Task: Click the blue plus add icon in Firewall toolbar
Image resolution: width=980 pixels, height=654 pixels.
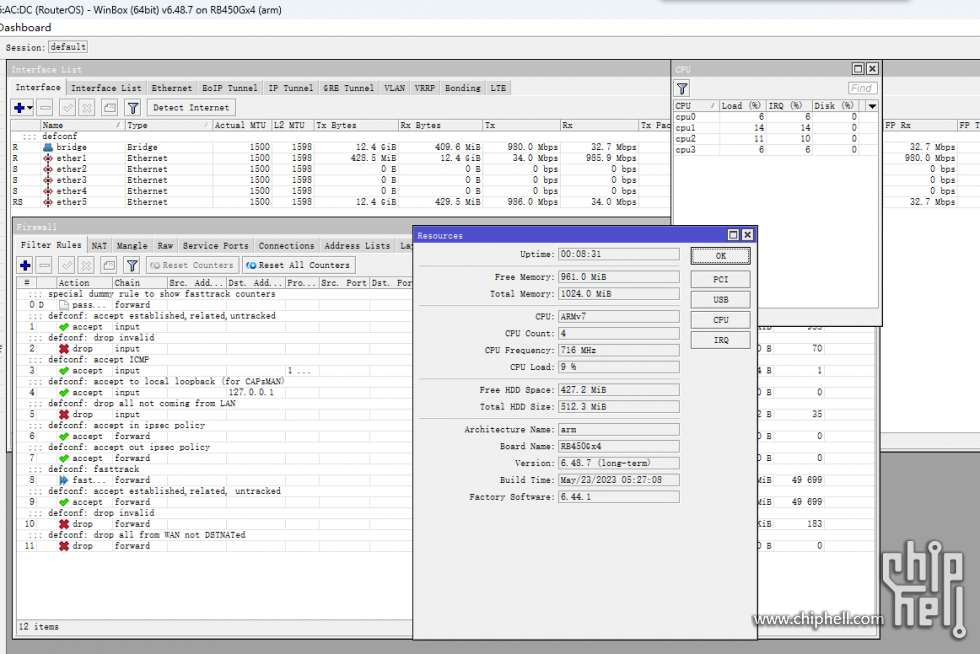Action: tap(25, 265)
